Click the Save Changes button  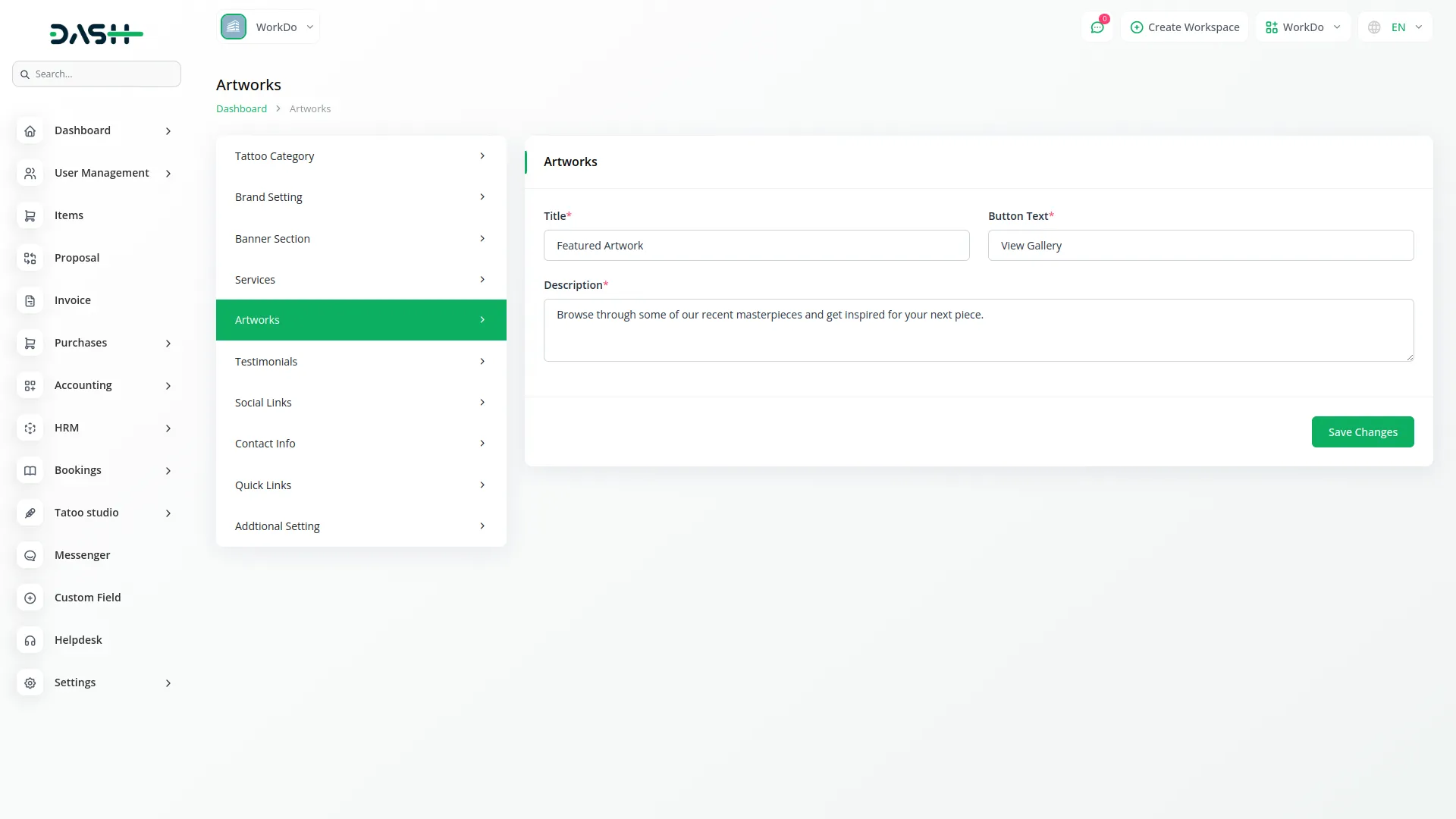tap(1362, 432)
